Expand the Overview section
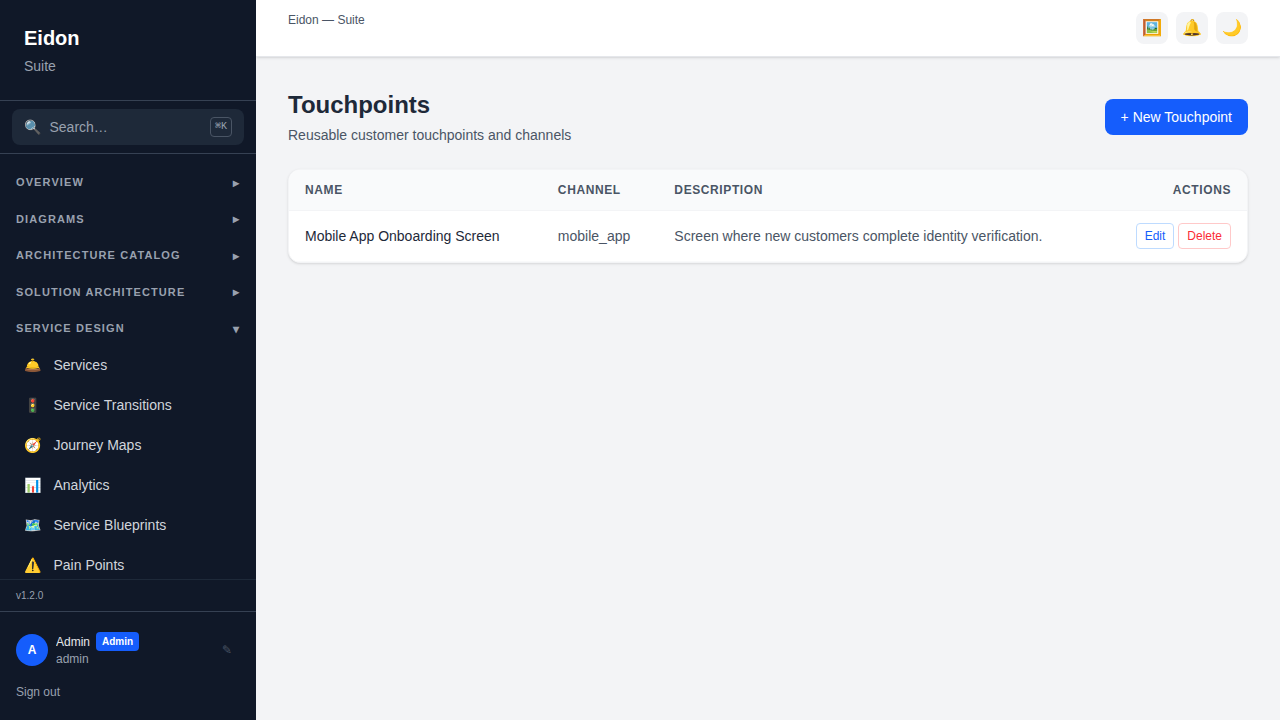 tap(128, 182)
